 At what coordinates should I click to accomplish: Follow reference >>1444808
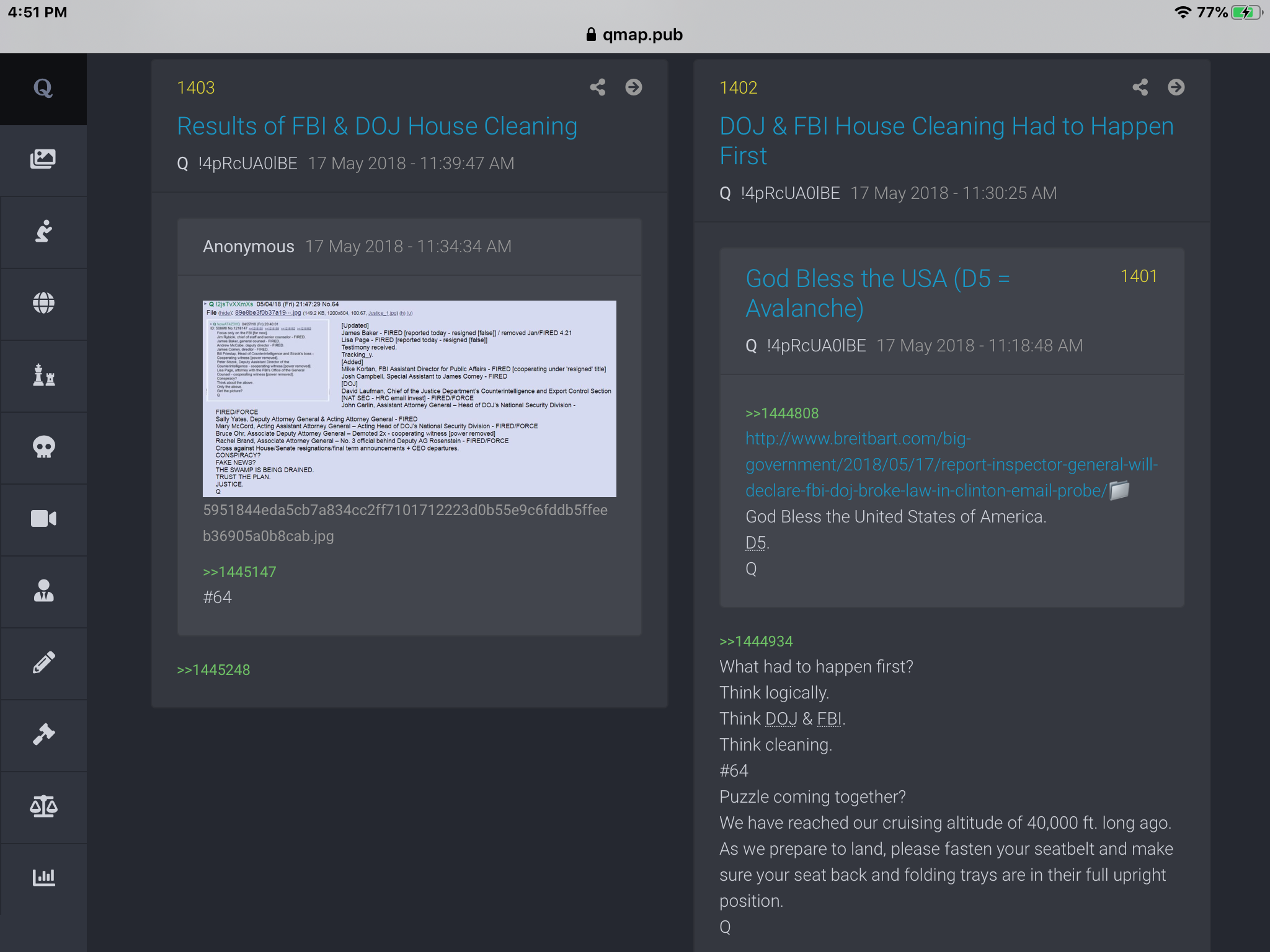[782, 413]
